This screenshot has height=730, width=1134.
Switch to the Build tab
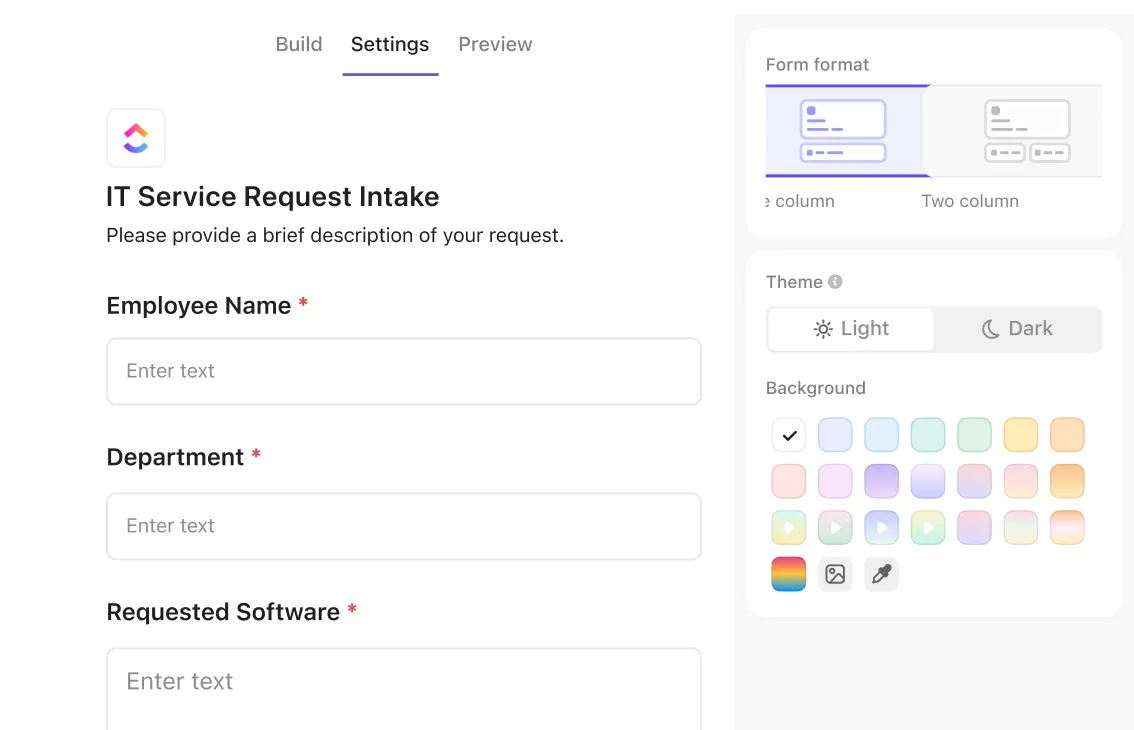299,44
